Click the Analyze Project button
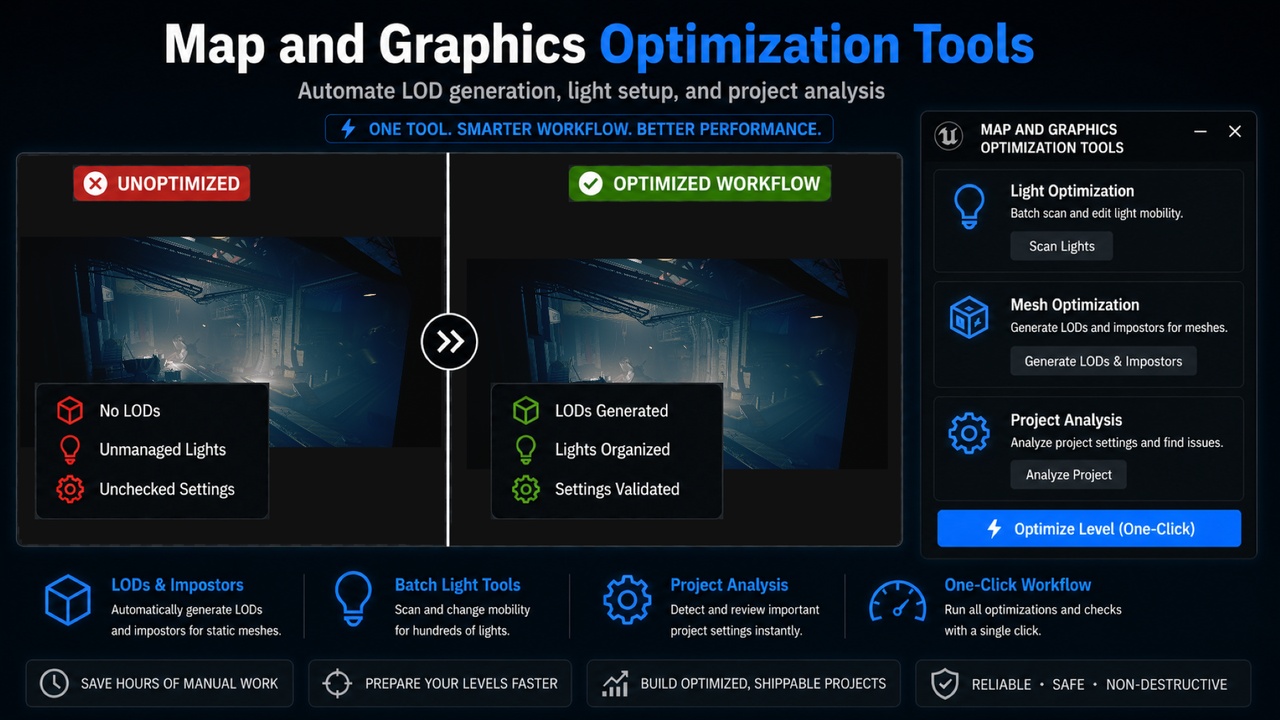The image size is (1280, 720). tap(1068, 474)
